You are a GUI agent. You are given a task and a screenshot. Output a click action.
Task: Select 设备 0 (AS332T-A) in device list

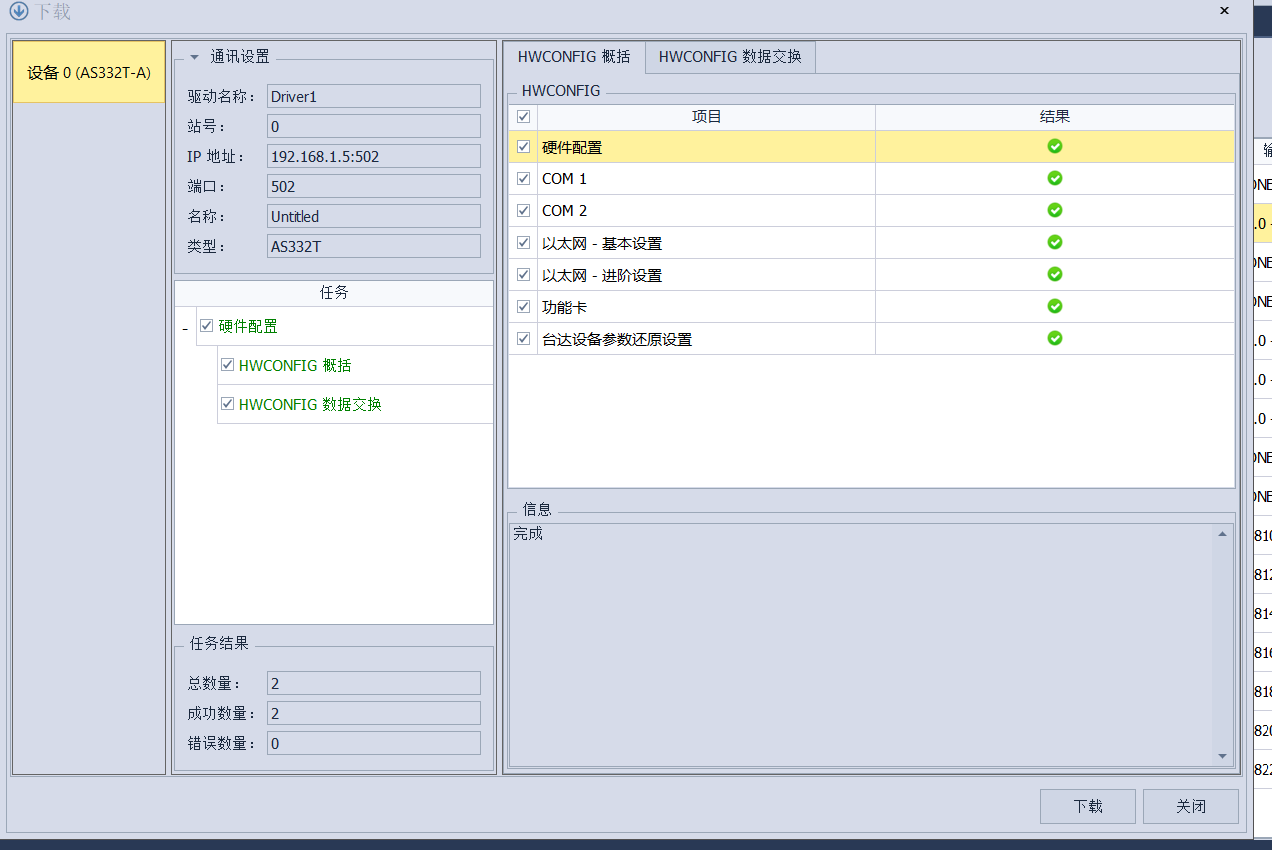pos(89,73)
